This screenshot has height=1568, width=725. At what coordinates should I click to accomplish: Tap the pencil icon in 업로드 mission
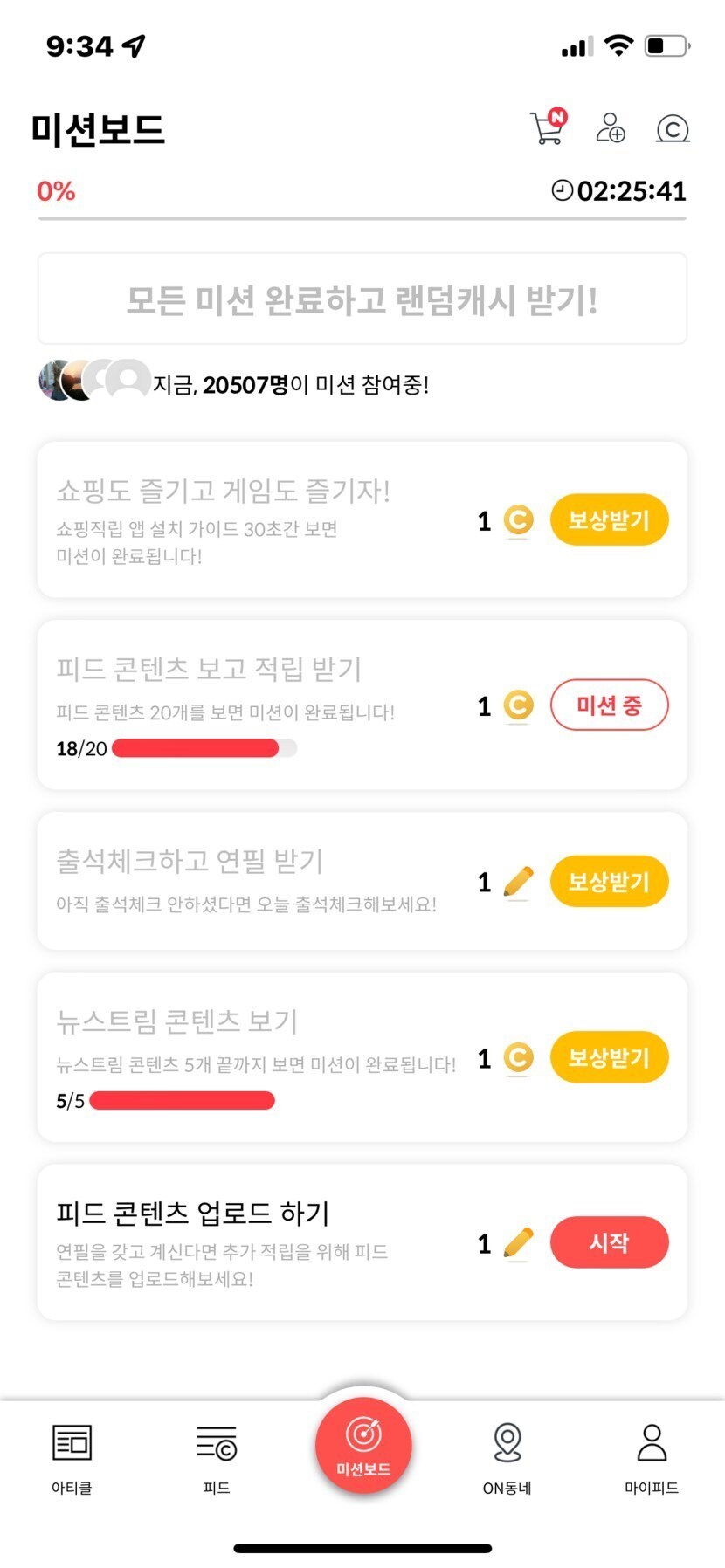click(518, 1243)
